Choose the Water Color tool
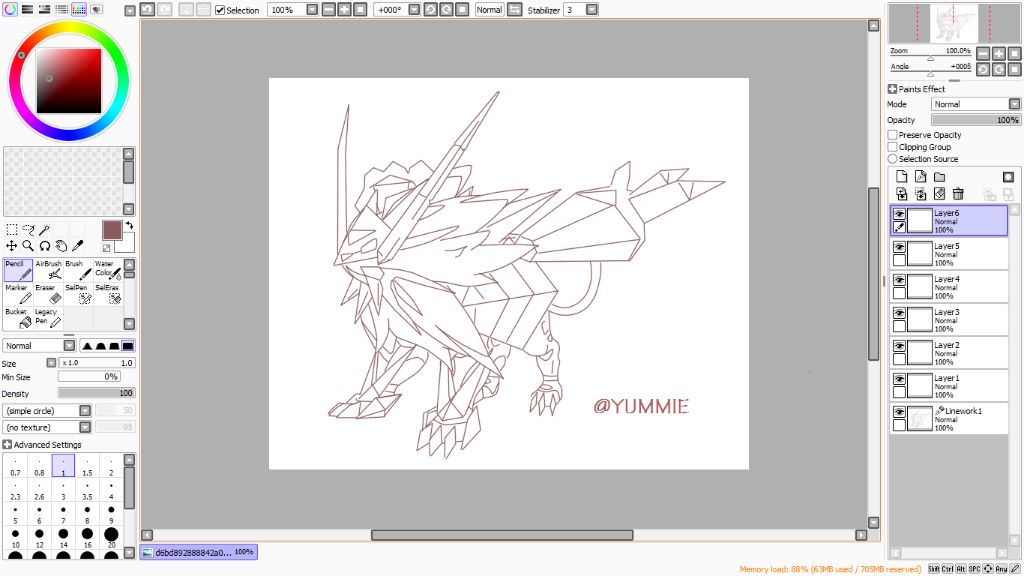Screen dimensions: 1024x576 click(108, 270)
